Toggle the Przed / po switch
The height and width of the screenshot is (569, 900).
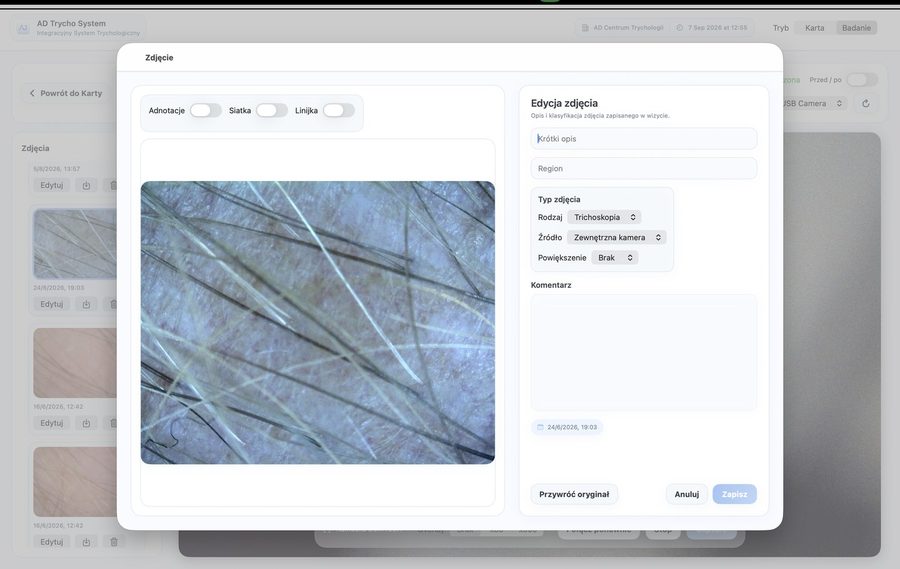coord(862,80)
